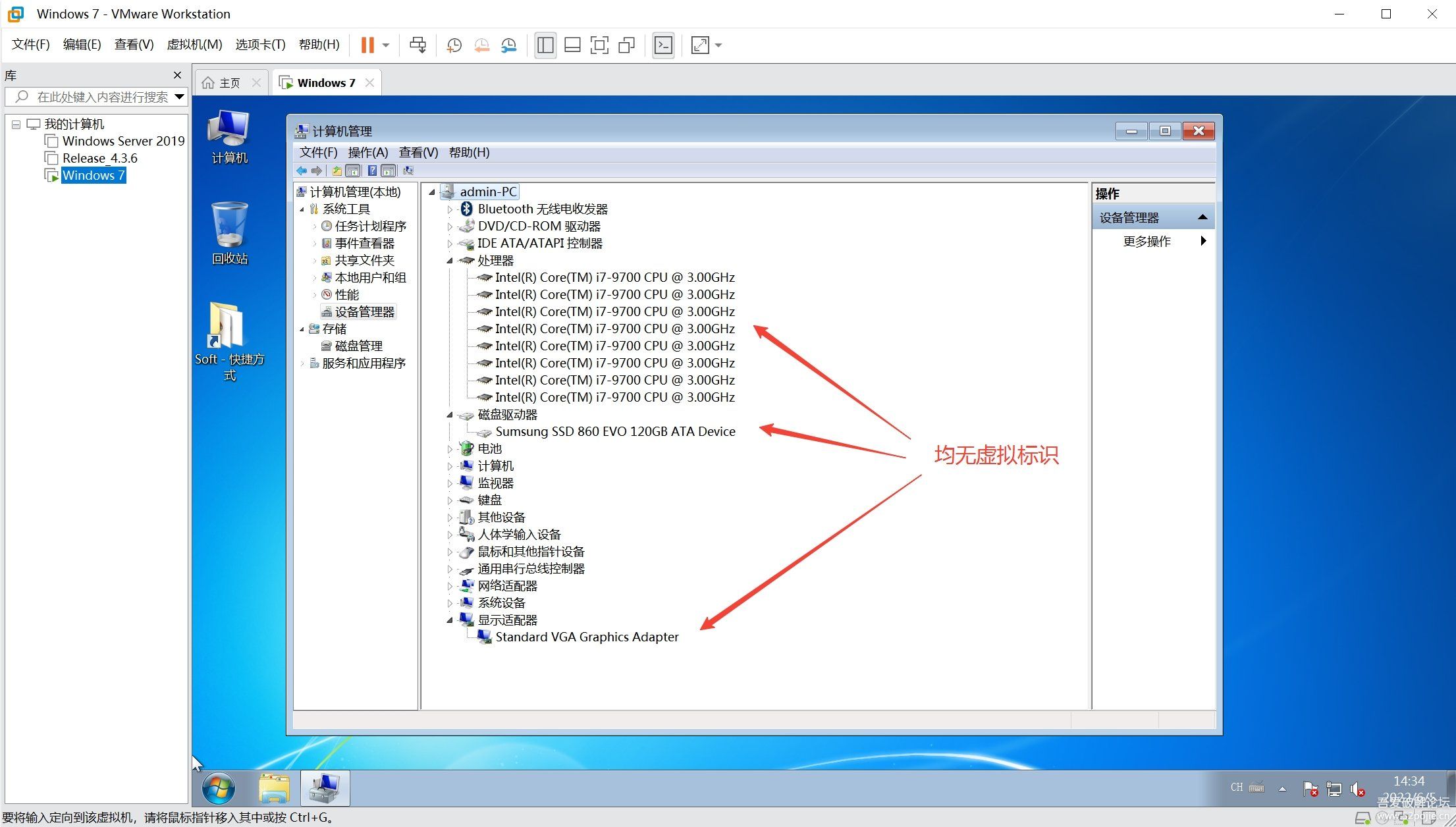The height and width of the screenshot is (827, 1456).
Task: Open the 虚拟机(M) menu
Action: pyautogui.click(x=194, y=44)
